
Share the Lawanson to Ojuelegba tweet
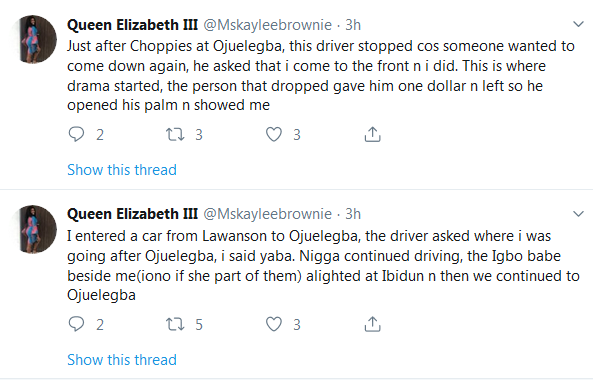point(372,324)
